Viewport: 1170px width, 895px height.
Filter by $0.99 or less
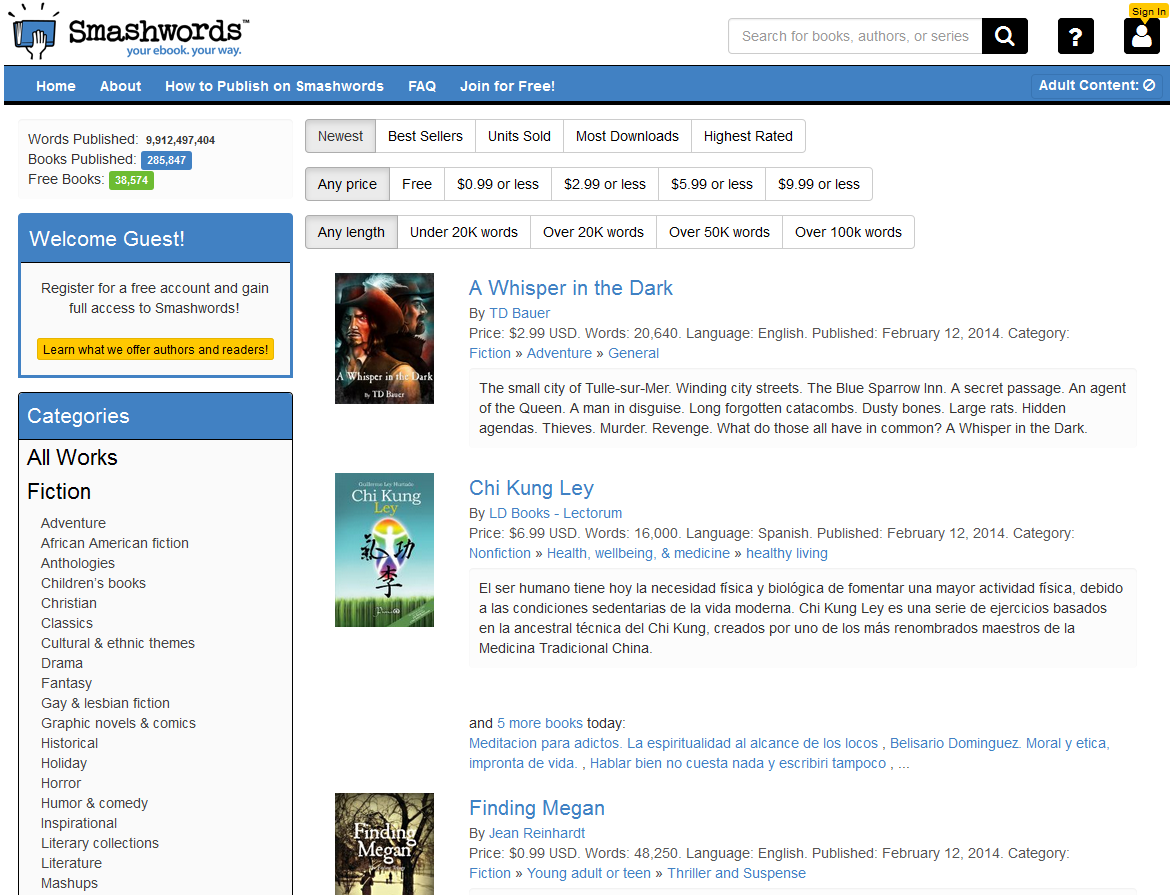click(498, 184)
